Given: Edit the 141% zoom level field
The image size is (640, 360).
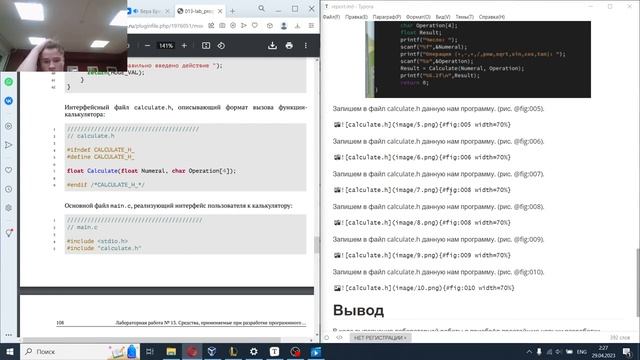Looking at the screenshot, I should point(166,46).
